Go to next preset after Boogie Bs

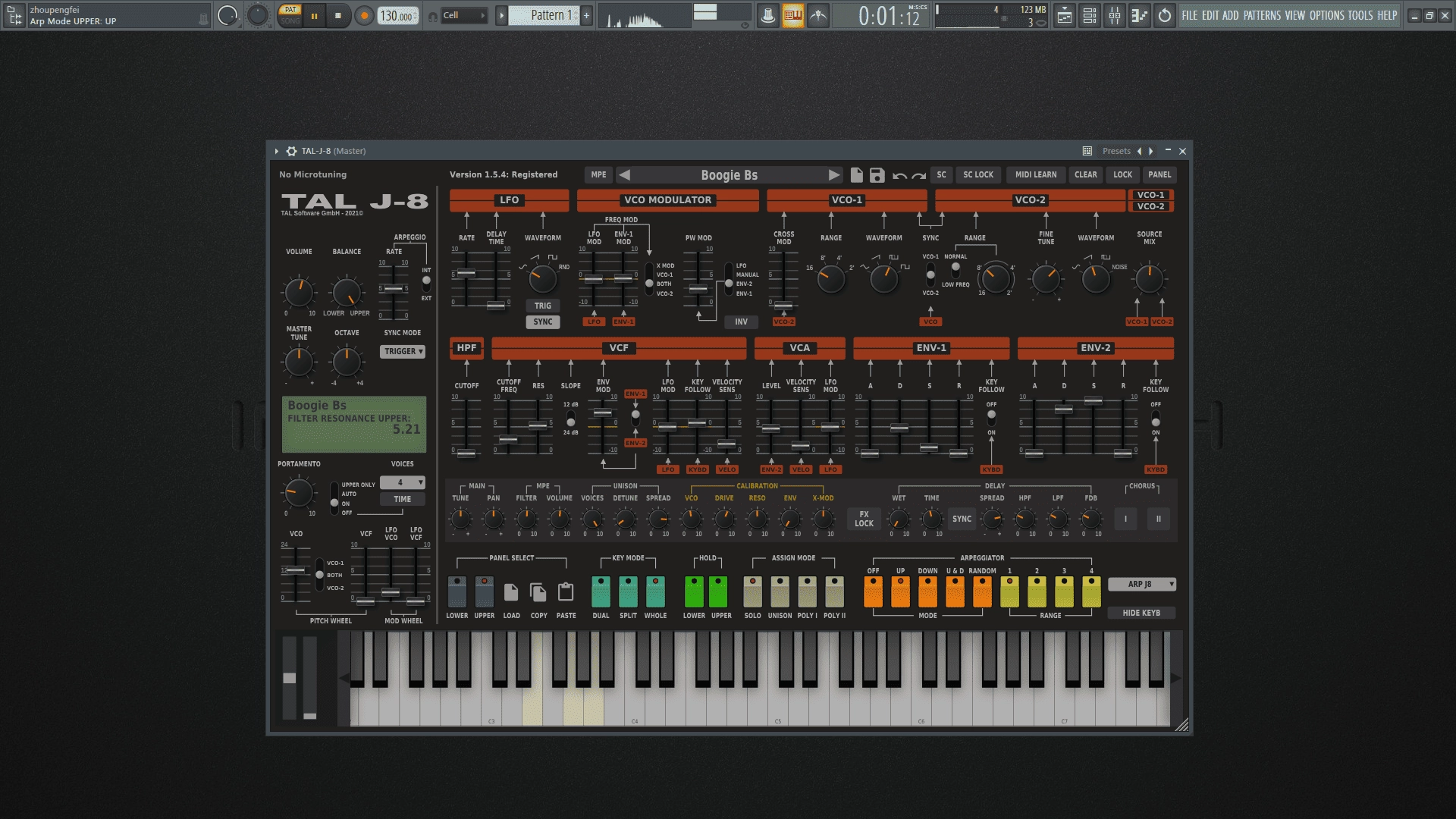coord(833,175)
